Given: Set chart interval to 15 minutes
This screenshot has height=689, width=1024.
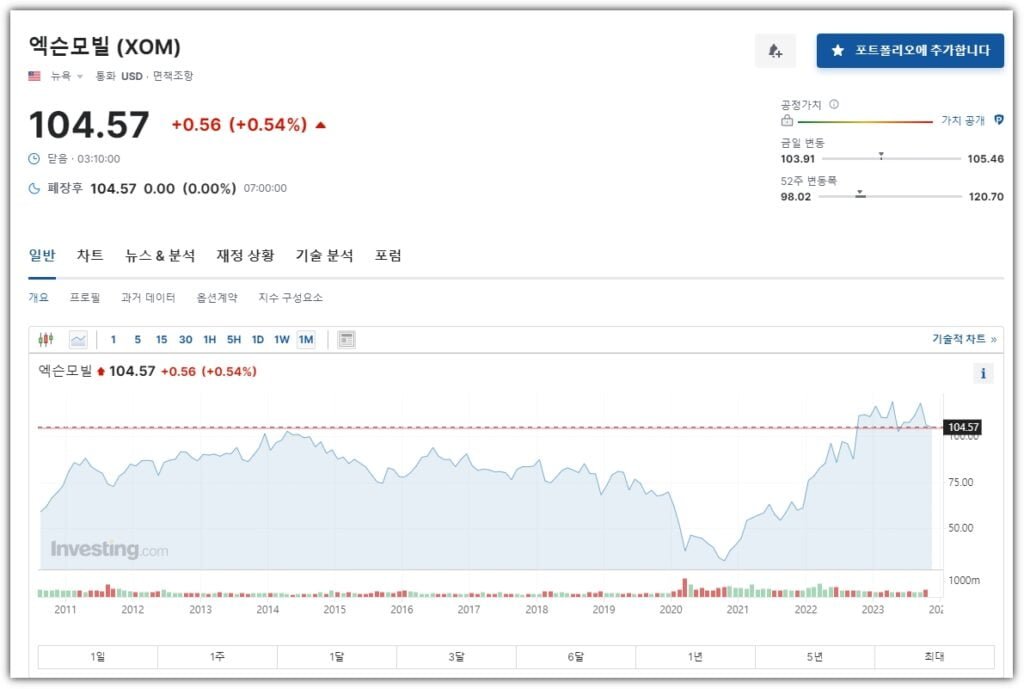Looking at the screenshot, I should pos(161,340).
